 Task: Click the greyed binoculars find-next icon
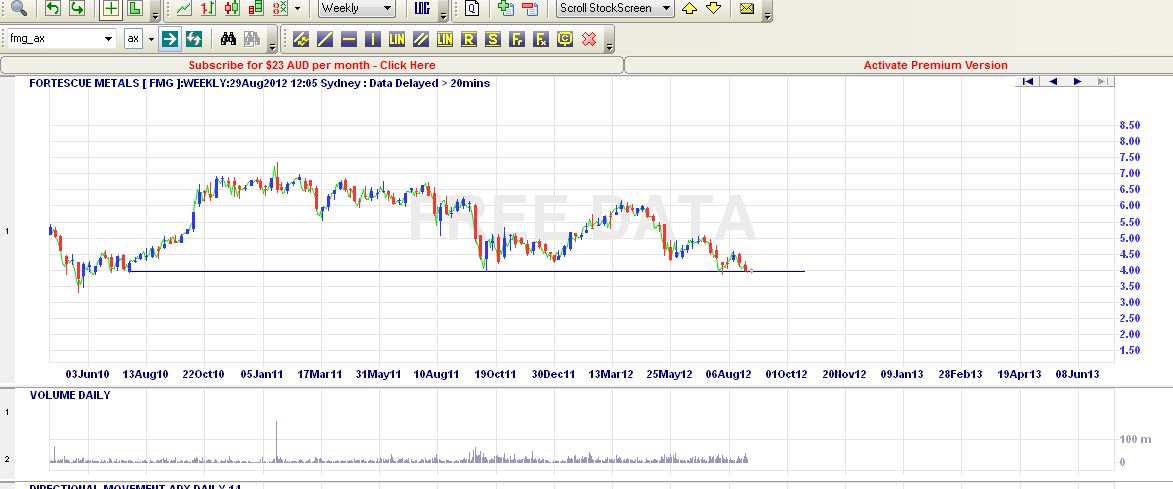251,39
